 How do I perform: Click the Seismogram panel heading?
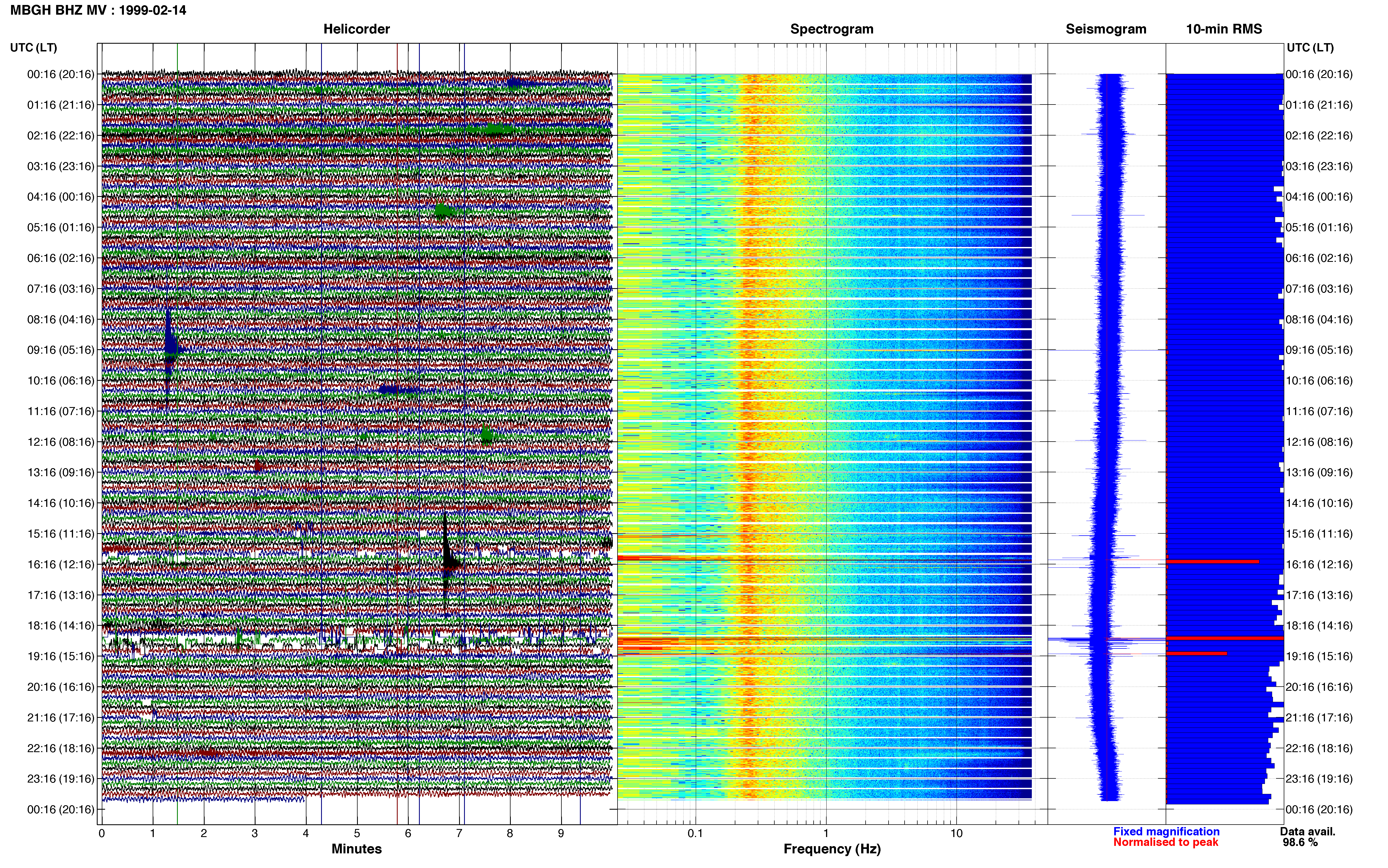[x=1106, y=29]
